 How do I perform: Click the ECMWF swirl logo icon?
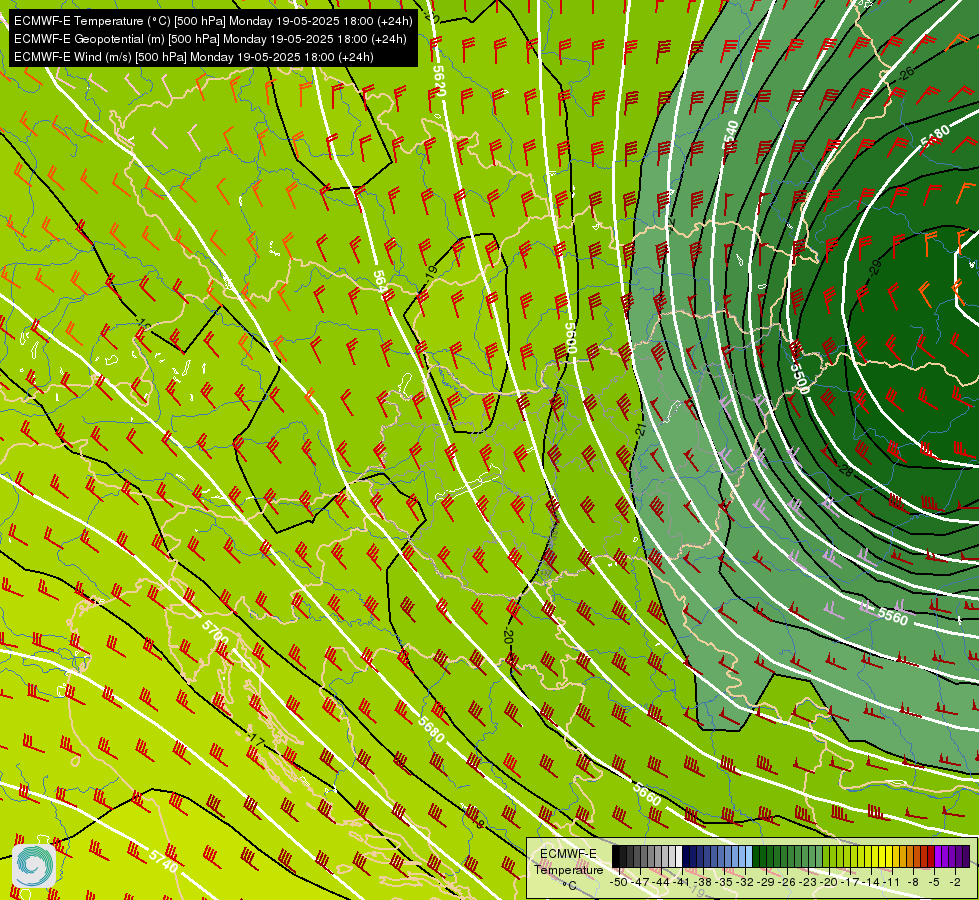34,866
